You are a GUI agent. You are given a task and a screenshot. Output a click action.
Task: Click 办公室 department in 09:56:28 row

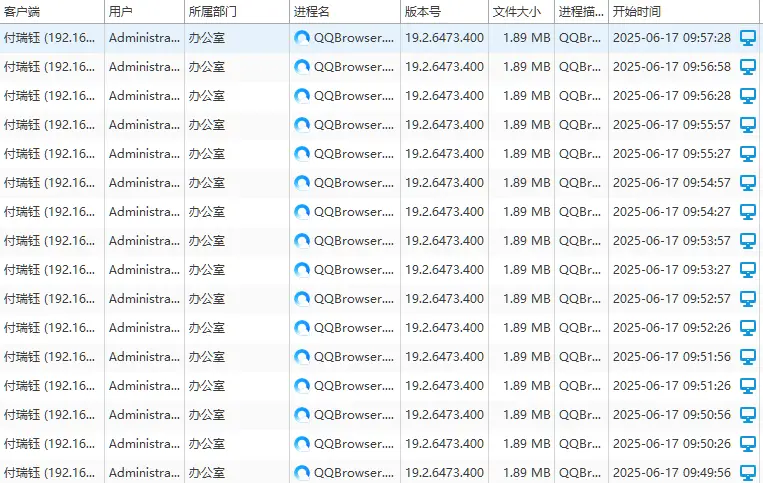tap(207, 96)
